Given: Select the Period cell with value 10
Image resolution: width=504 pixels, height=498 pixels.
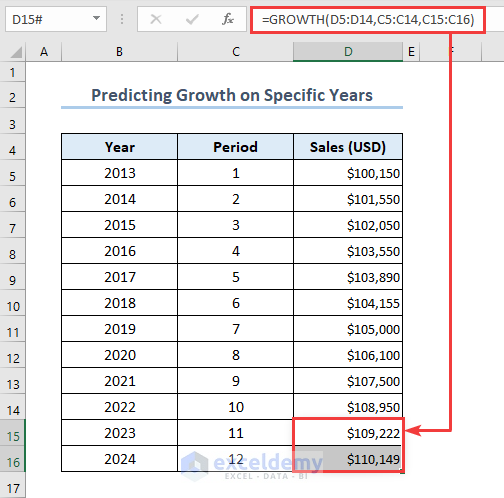Looking at the screenshot, I should point(235,407).
